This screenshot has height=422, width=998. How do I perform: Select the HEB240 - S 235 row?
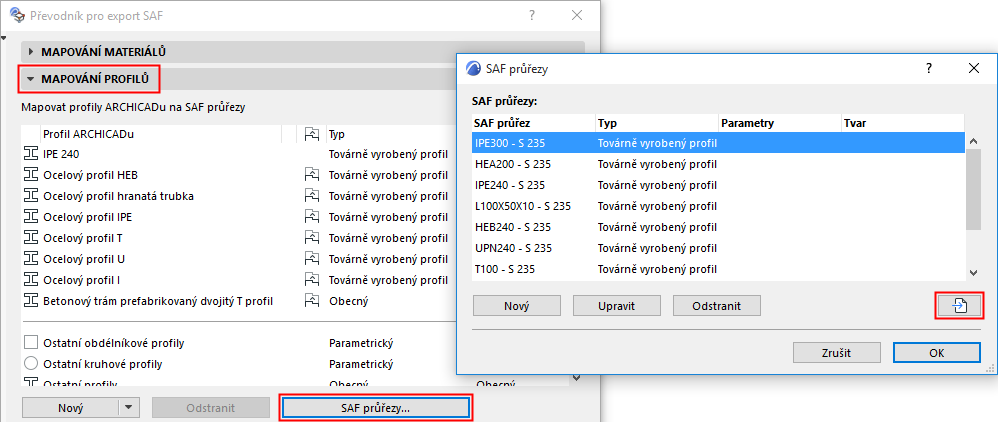point(718,227)
